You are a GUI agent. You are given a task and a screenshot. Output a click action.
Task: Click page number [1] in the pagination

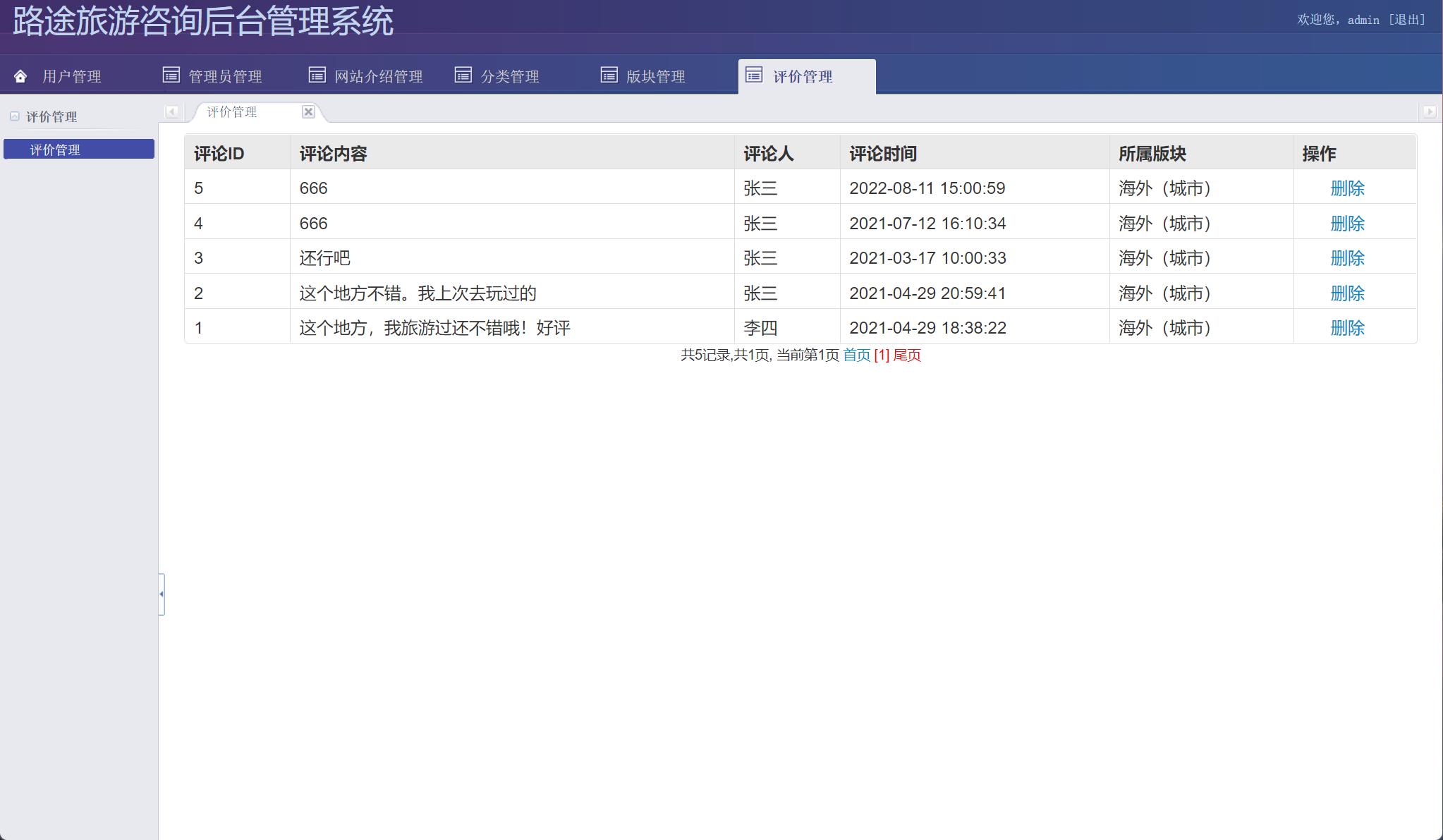(882, 355)
